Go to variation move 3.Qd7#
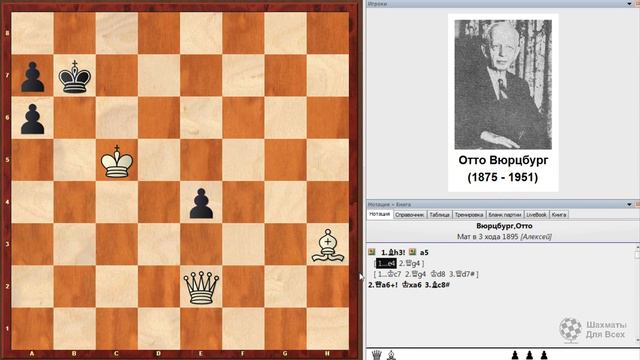The image size is (640, 360). click(x=462, y=274)
